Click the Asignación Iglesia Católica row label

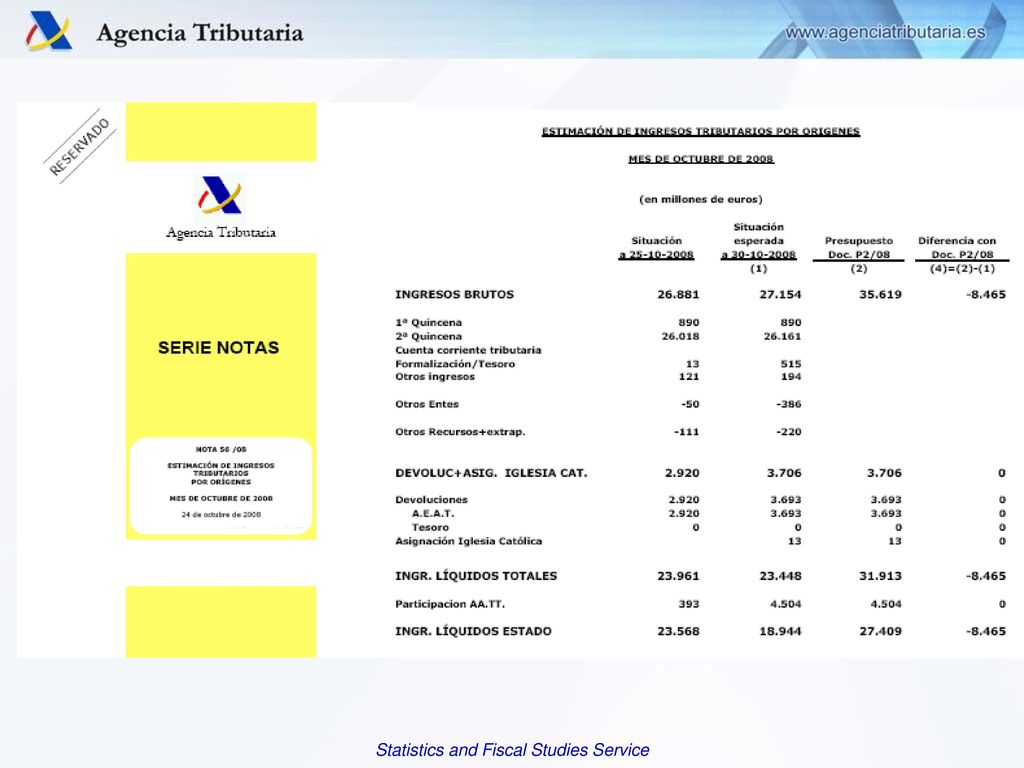pyautogui.click(x=469, y=541)
